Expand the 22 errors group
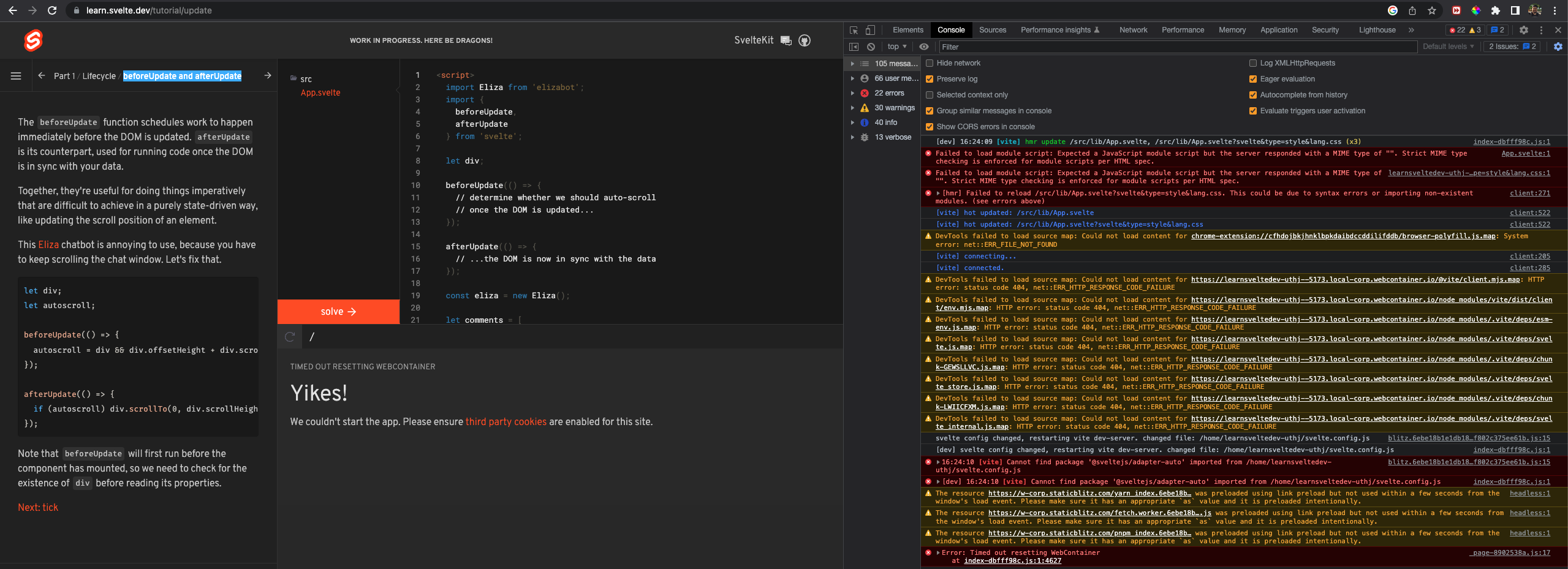Screen dimensions: 1568x569 (x=852, y=93)
